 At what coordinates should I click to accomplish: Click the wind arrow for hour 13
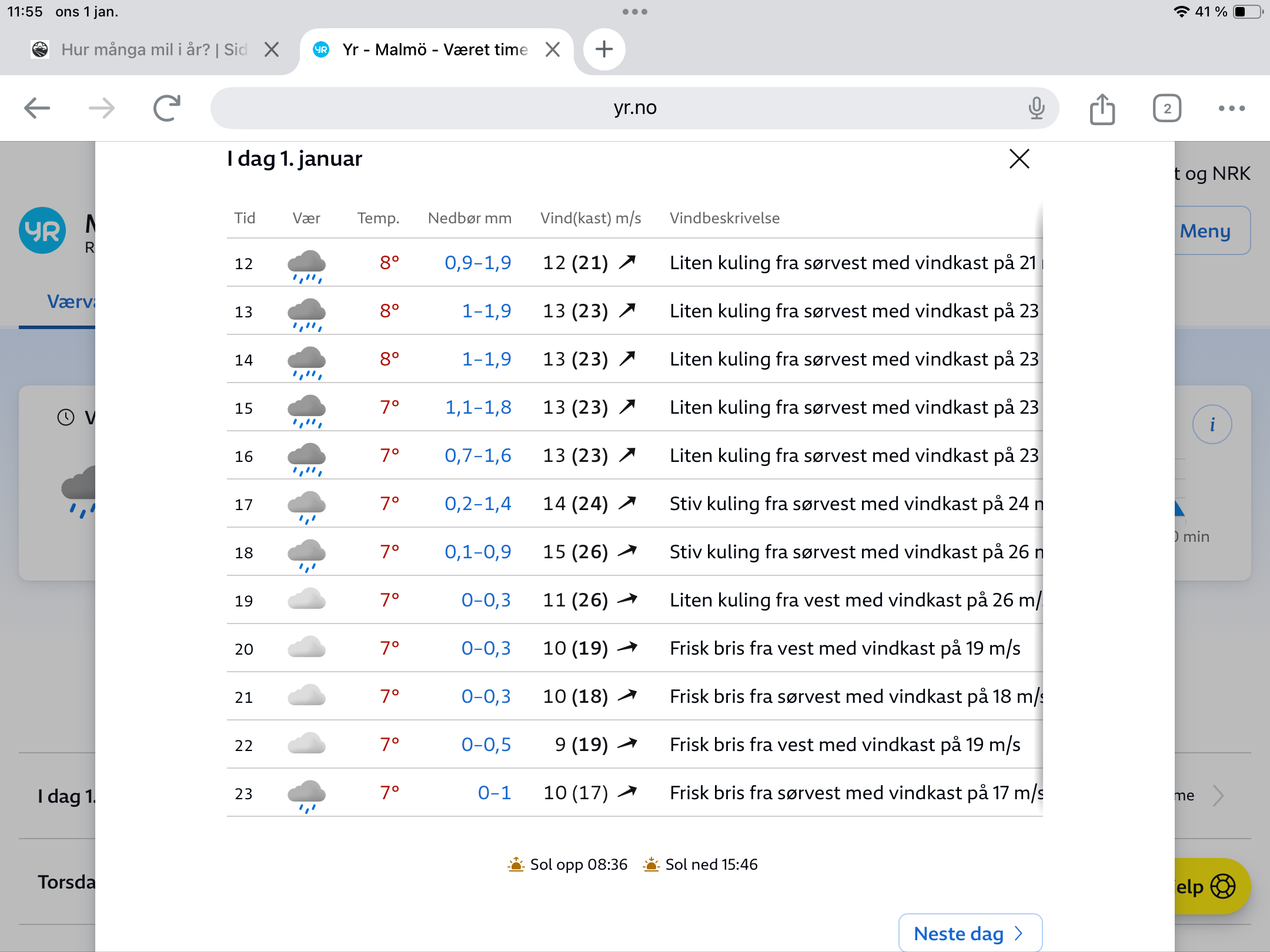(x=627, y=310)
